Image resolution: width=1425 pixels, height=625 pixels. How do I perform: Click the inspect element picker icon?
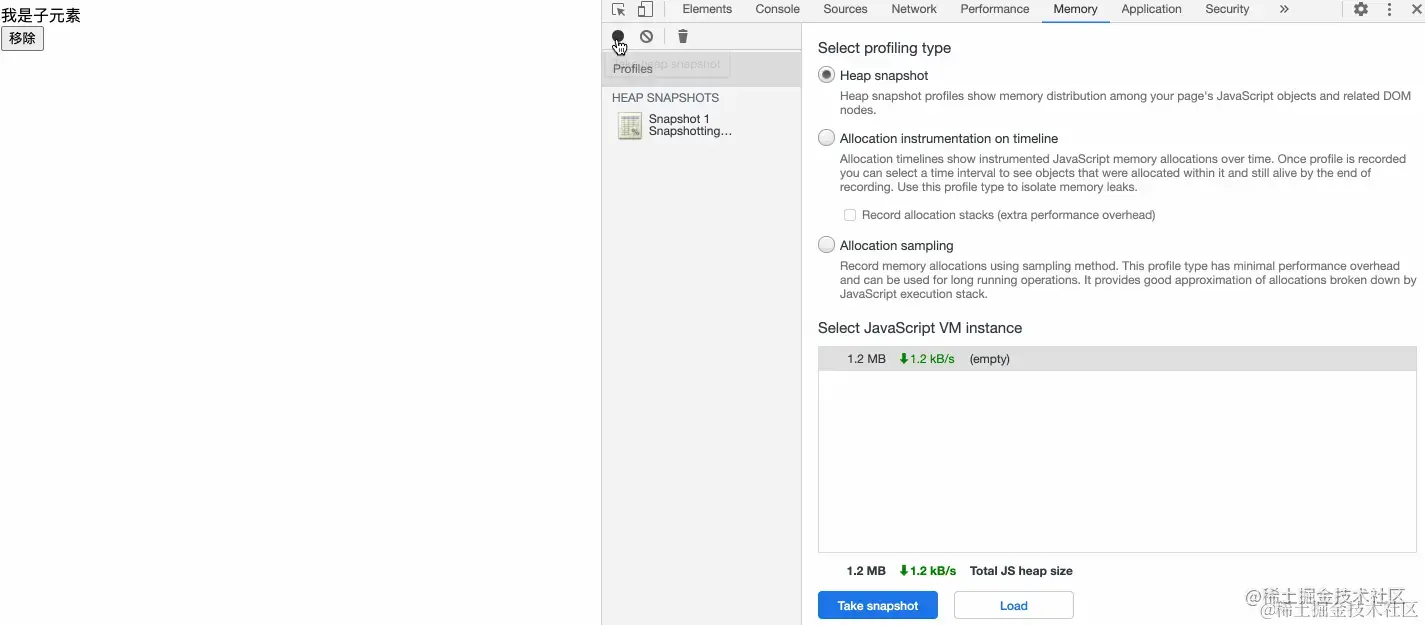pyautogui.click(x=619, y=9)
